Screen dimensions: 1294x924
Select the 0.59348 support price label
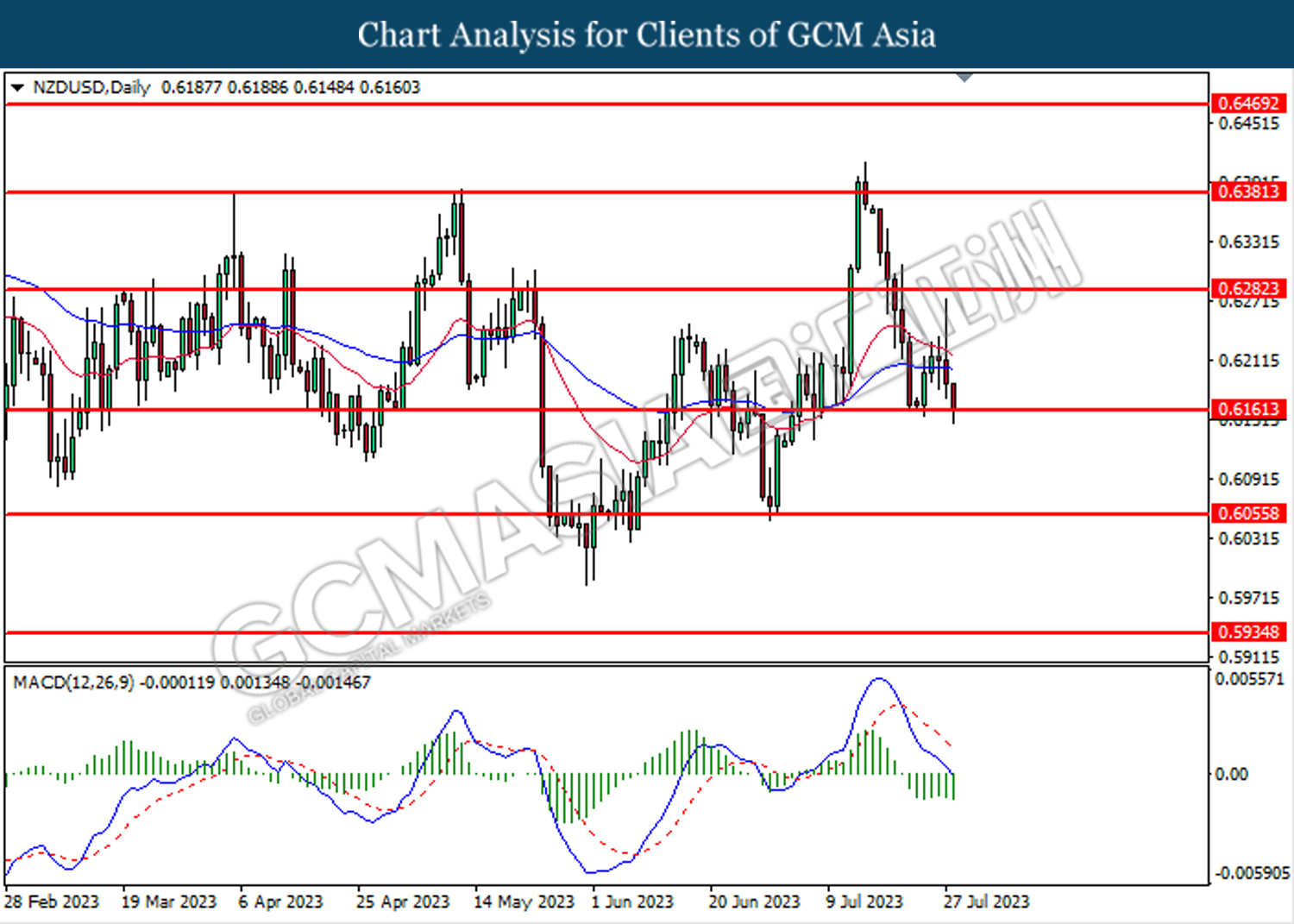[x=1248, y=632]
